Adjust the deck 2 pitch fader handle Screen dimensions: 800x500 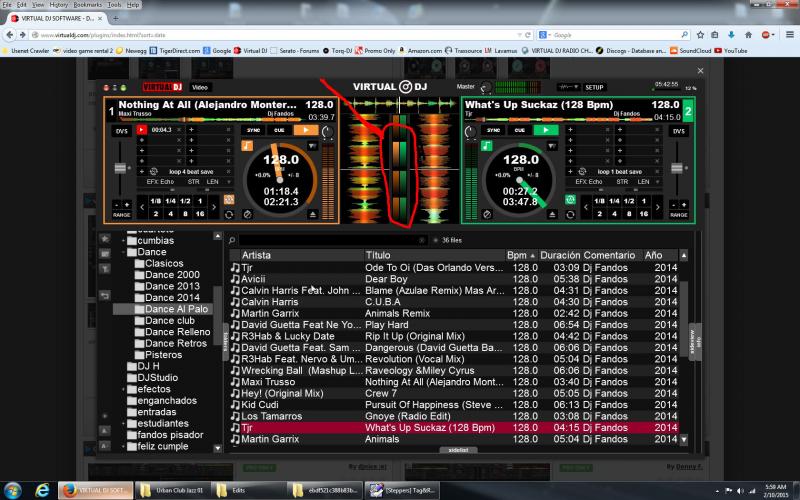coord(677,168)
